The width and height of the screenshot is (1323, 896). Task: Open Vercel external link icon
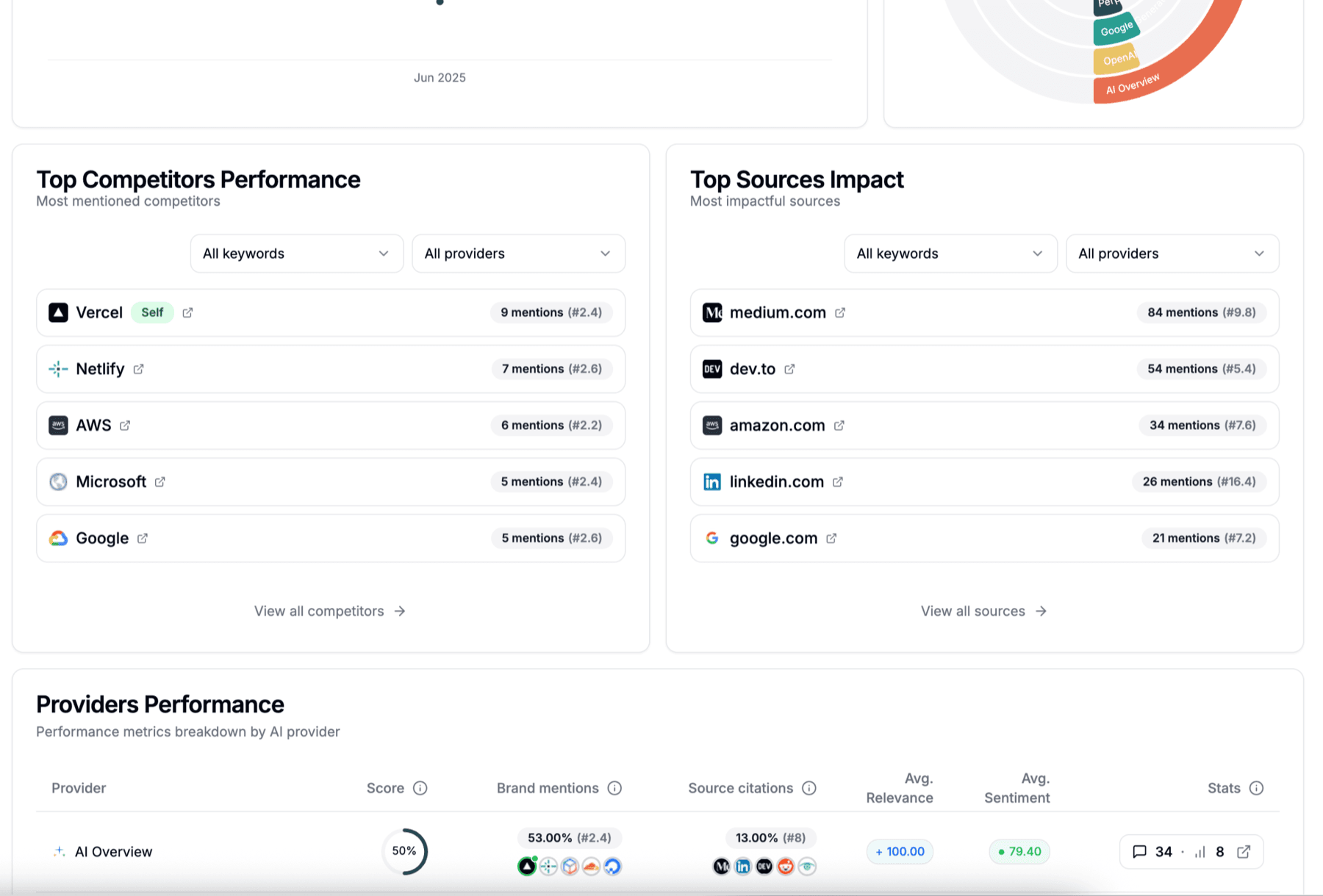[x=187, y=312]
